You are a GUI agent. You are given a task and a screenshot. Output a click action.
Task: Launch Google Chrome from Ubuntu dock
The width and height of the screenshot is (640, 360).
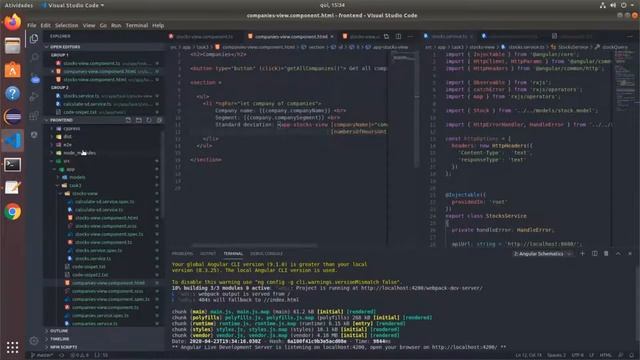coord(13,212)
